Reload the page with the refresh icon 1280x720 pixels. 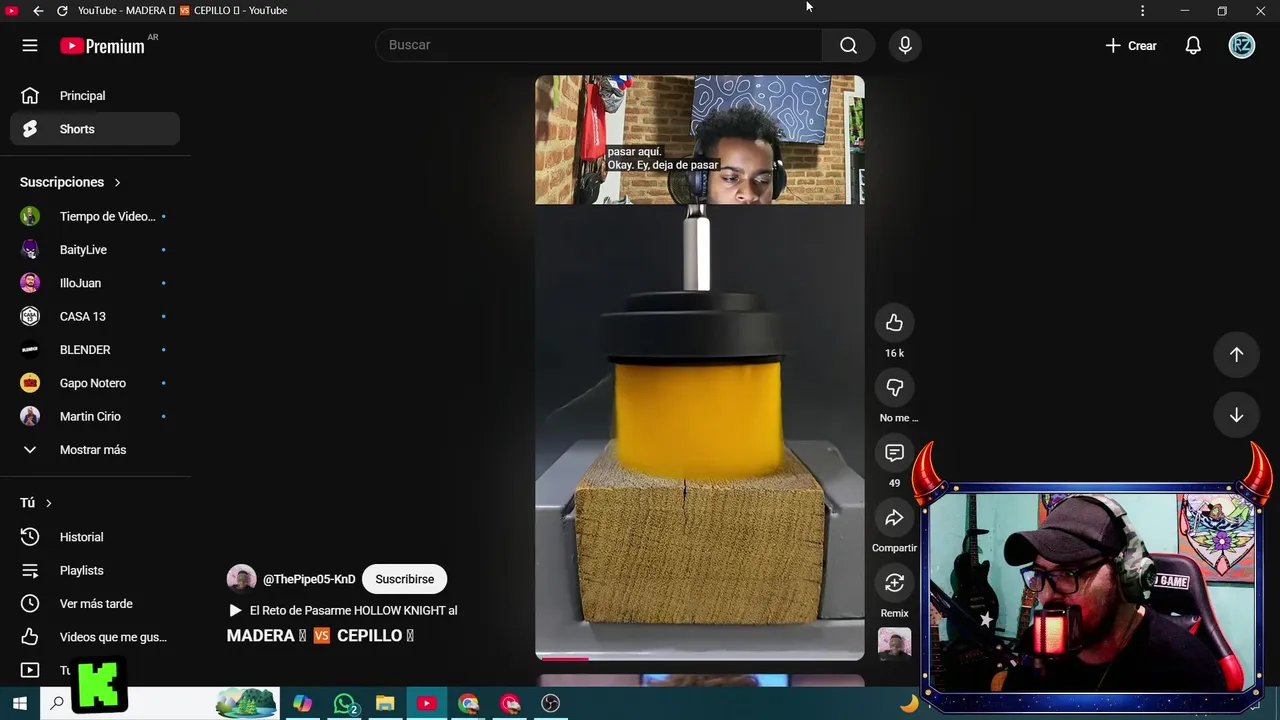click(62, 10)
